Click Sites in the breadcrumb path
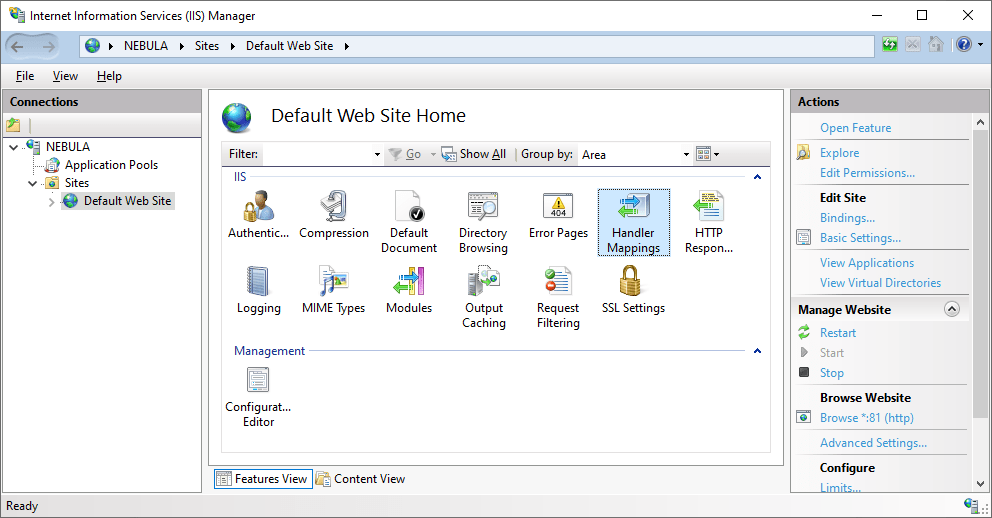Screen dimensions: 992x518 click(207, 46)
